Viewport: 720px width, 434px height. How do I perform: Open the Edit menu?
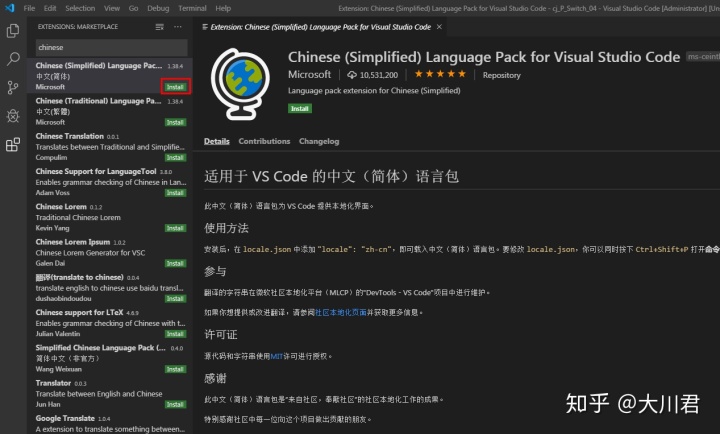tap(50, 8)
